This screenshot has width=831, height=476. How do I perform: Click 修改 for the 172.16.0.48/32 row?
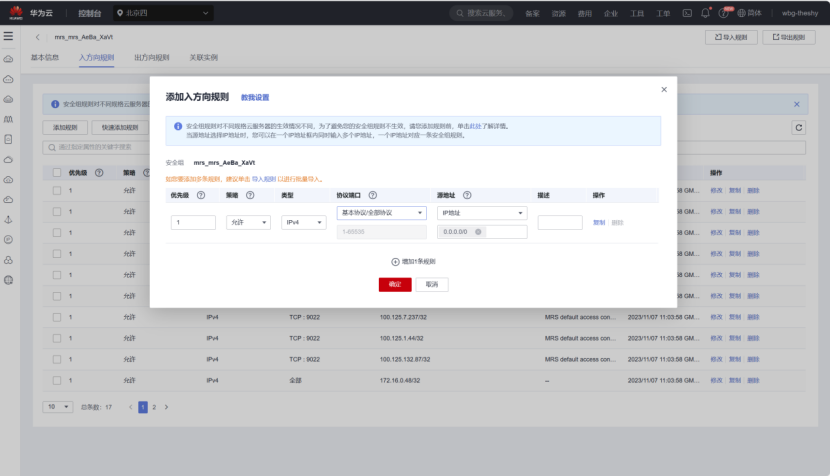717,381
